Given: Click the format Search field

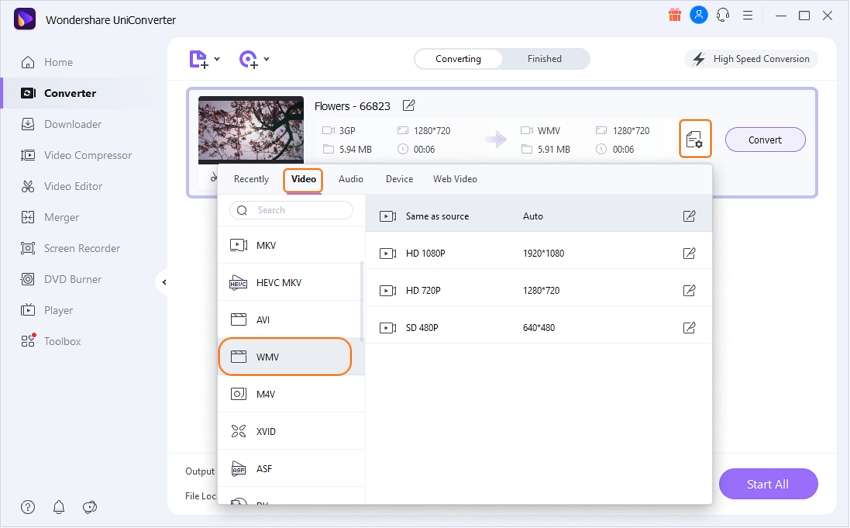Looking at the screenshot, I should 291,210.
